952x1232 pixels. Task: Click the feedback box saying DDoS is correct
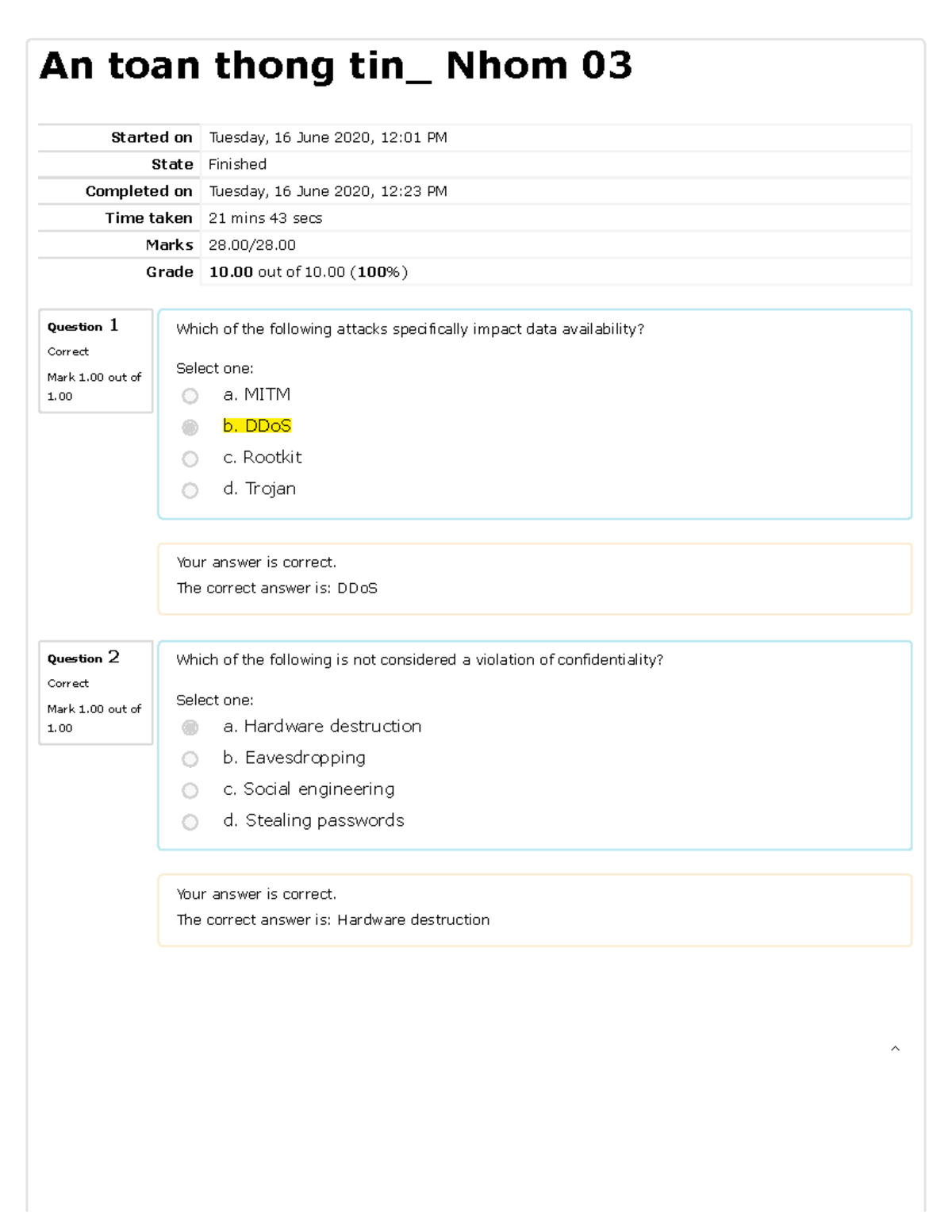coord(535,579)
